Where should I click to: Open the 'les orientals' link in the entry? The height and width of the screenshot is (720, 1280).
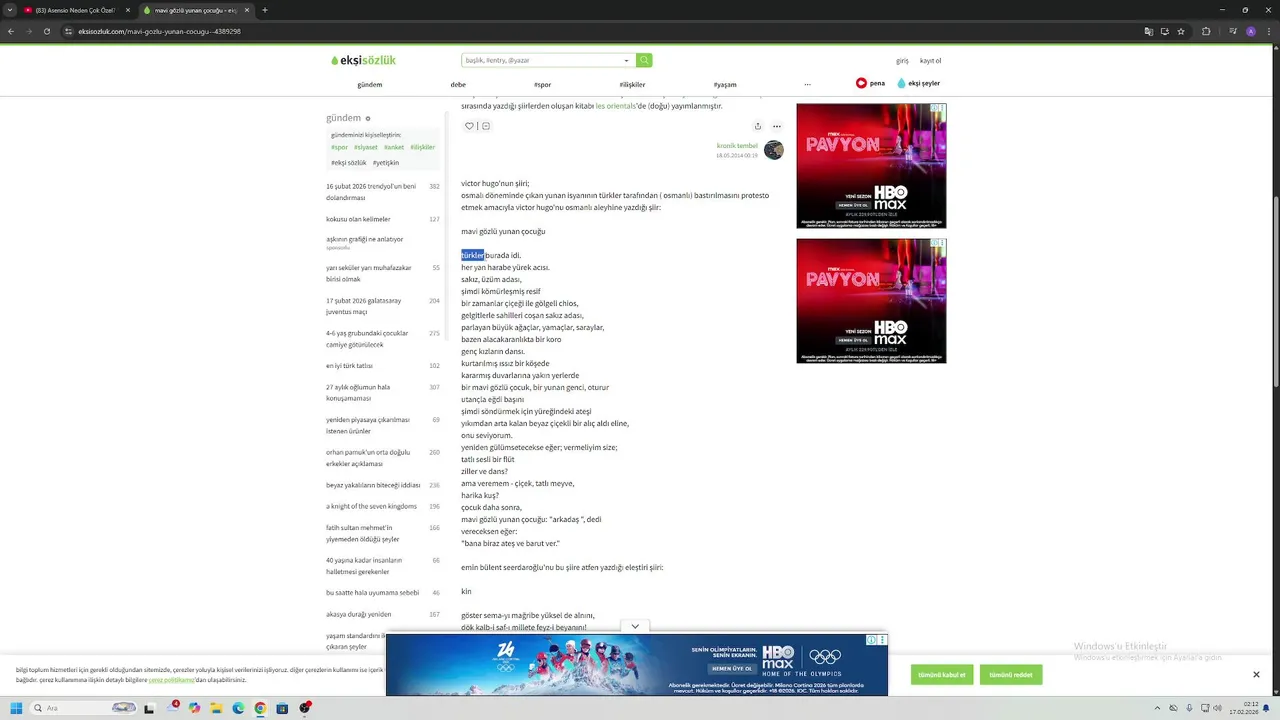click(x=615, y=106)
